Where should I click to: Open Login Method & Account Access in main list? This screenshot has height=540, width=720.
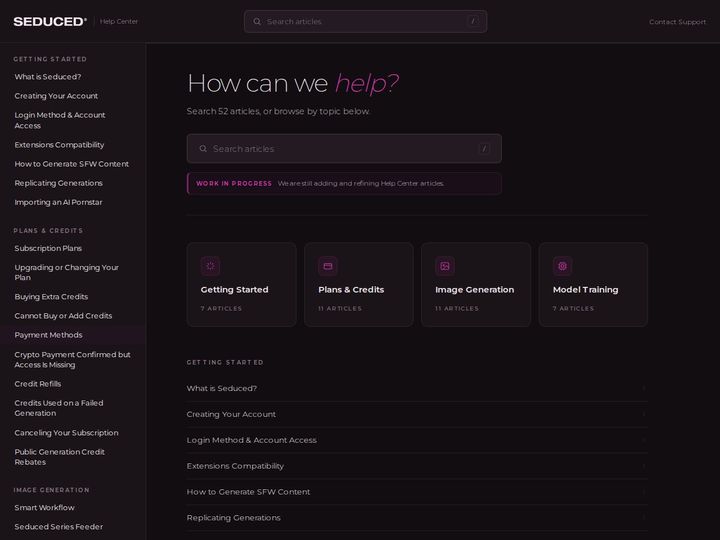417,440
